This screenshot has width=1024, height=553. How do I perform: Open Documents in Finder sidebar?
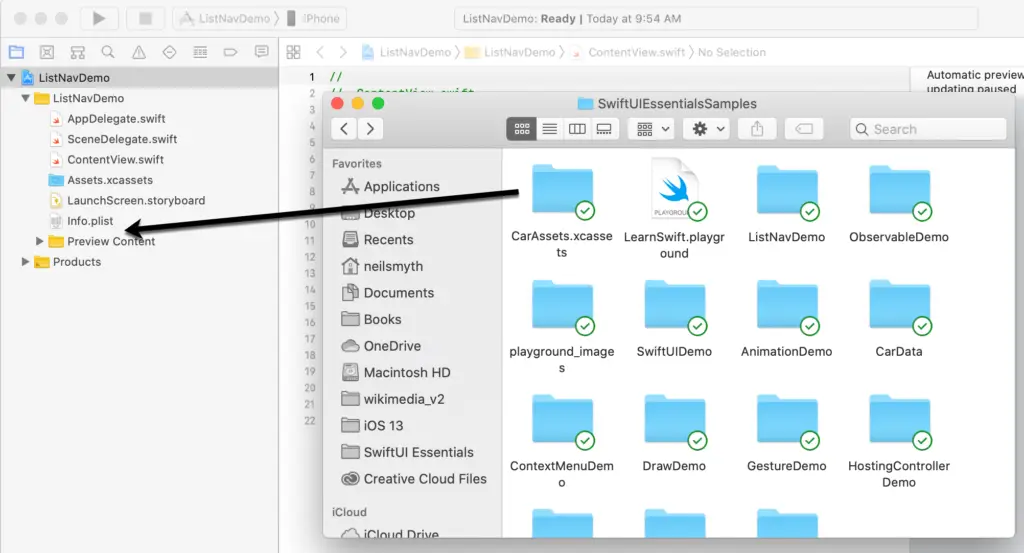pos(388,292)
